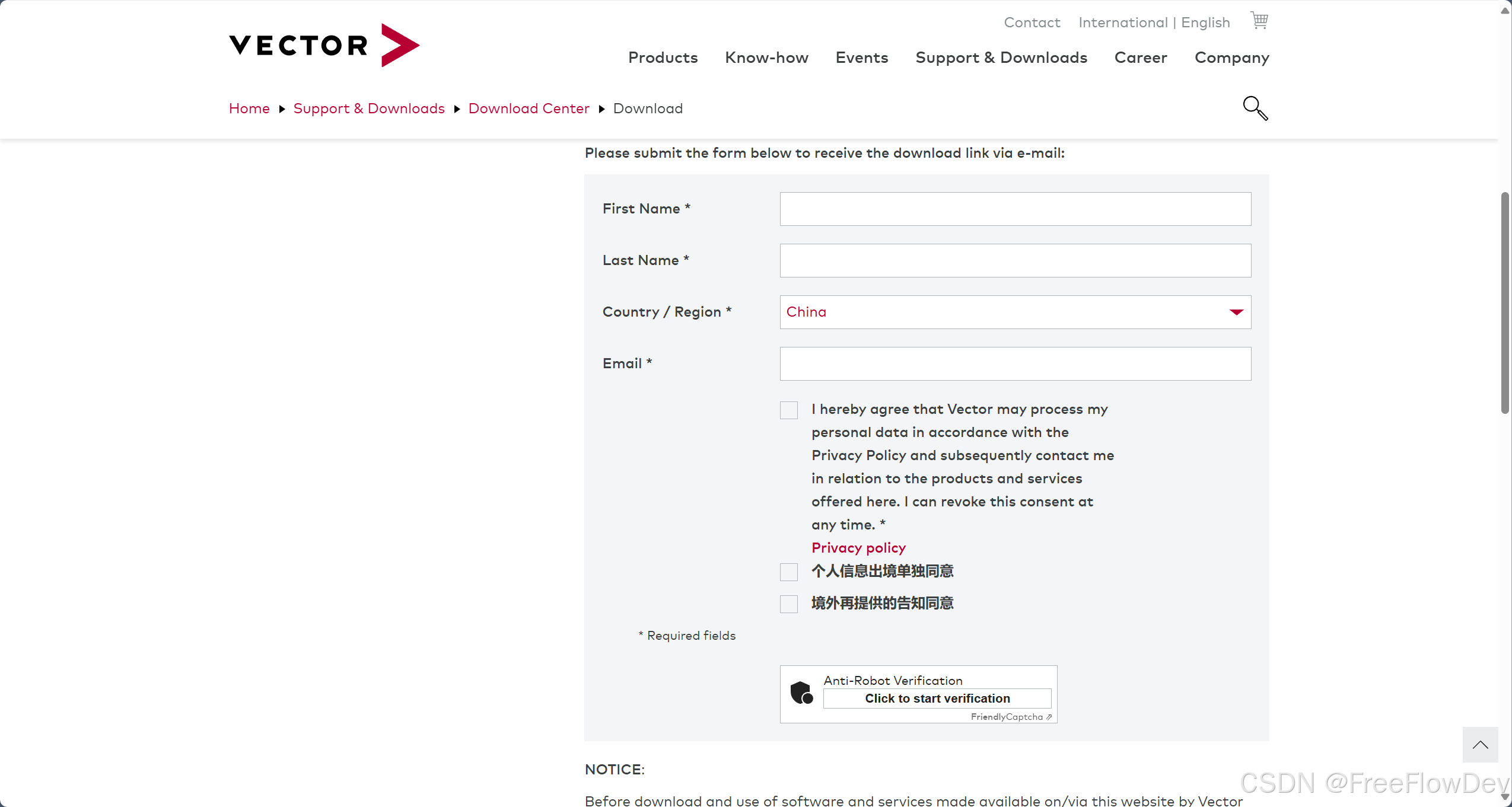Click the magnifying glass search icon
The image size is (1512, 807).
pyautogui.click(x=1255, y=108)
